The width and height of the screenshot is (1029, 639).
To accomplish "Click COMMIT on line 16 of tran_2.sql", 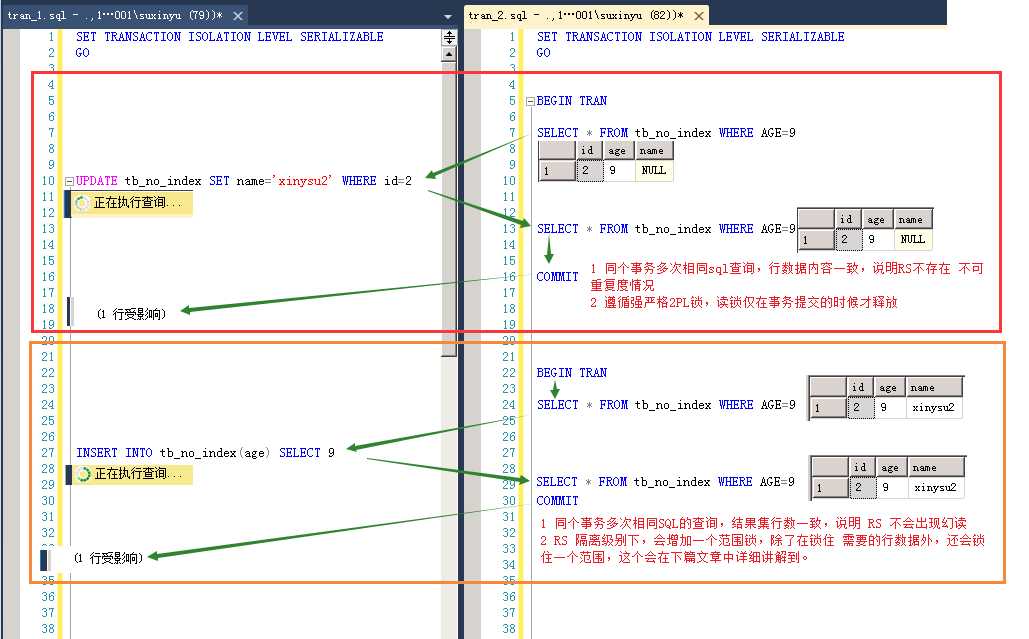I will click(557, 277).
